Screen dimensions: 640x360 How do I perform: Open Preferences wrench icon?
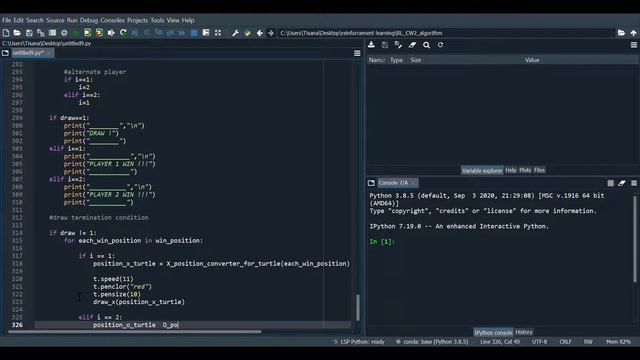[235, 33]
